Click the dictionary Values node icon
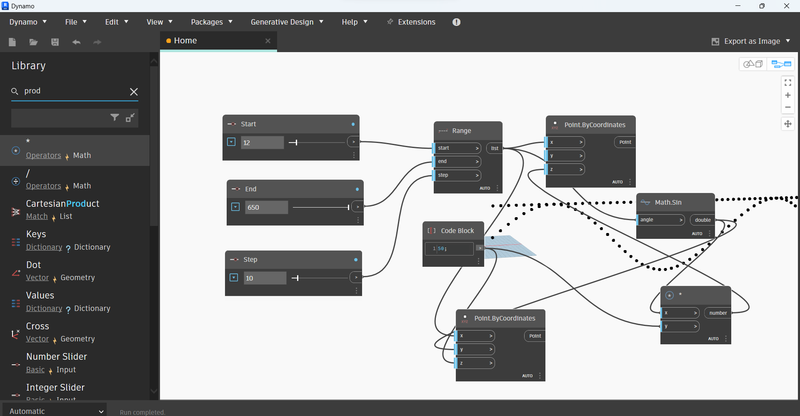The width and height of the screenshot is (800, 416). (x=16, y=304)
